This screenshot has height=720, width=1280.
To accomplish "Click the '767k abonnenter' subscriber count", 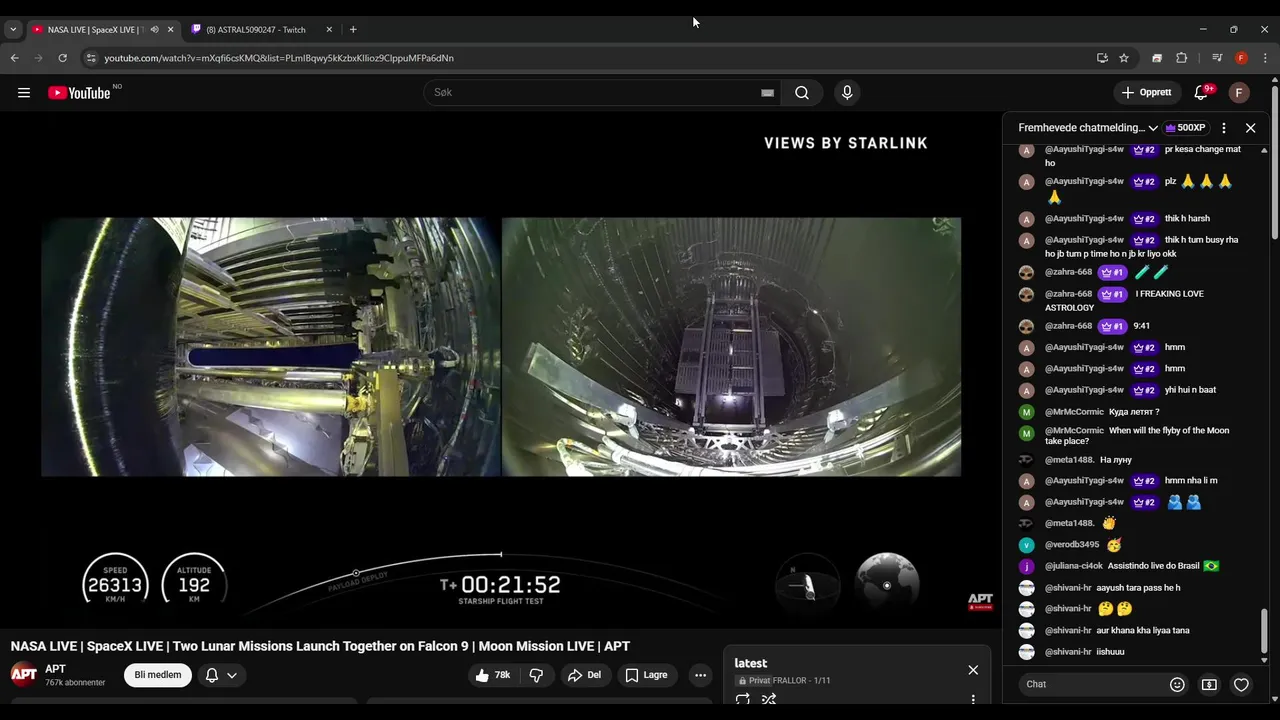I will pos(75,683).
